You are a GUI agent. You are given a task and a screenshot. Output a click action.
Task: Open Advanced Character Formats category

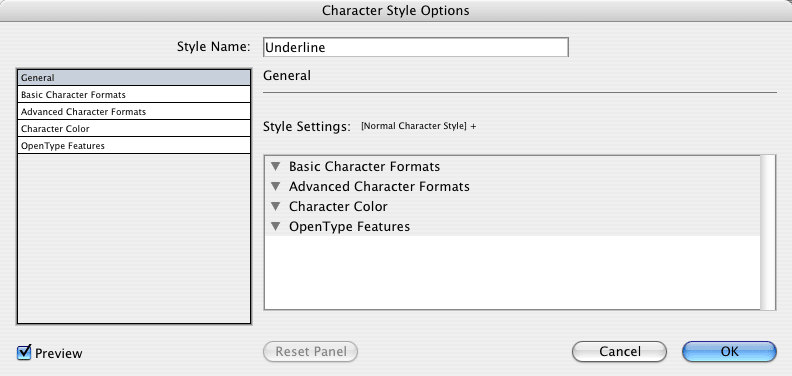point(134,112)
